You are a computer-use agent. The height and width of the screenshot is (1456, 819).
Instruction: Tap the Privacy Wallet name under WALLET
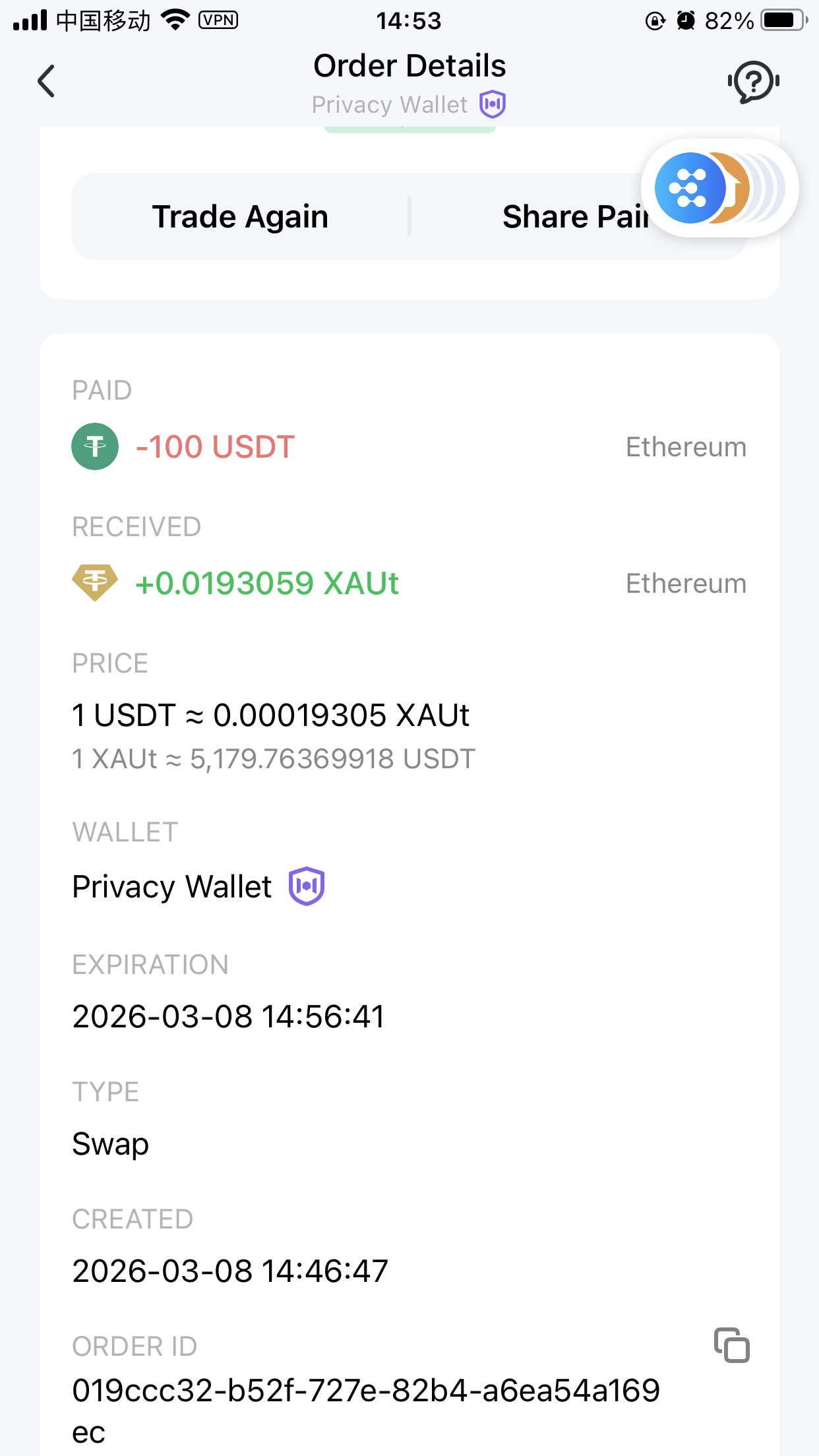pos(172,886)
